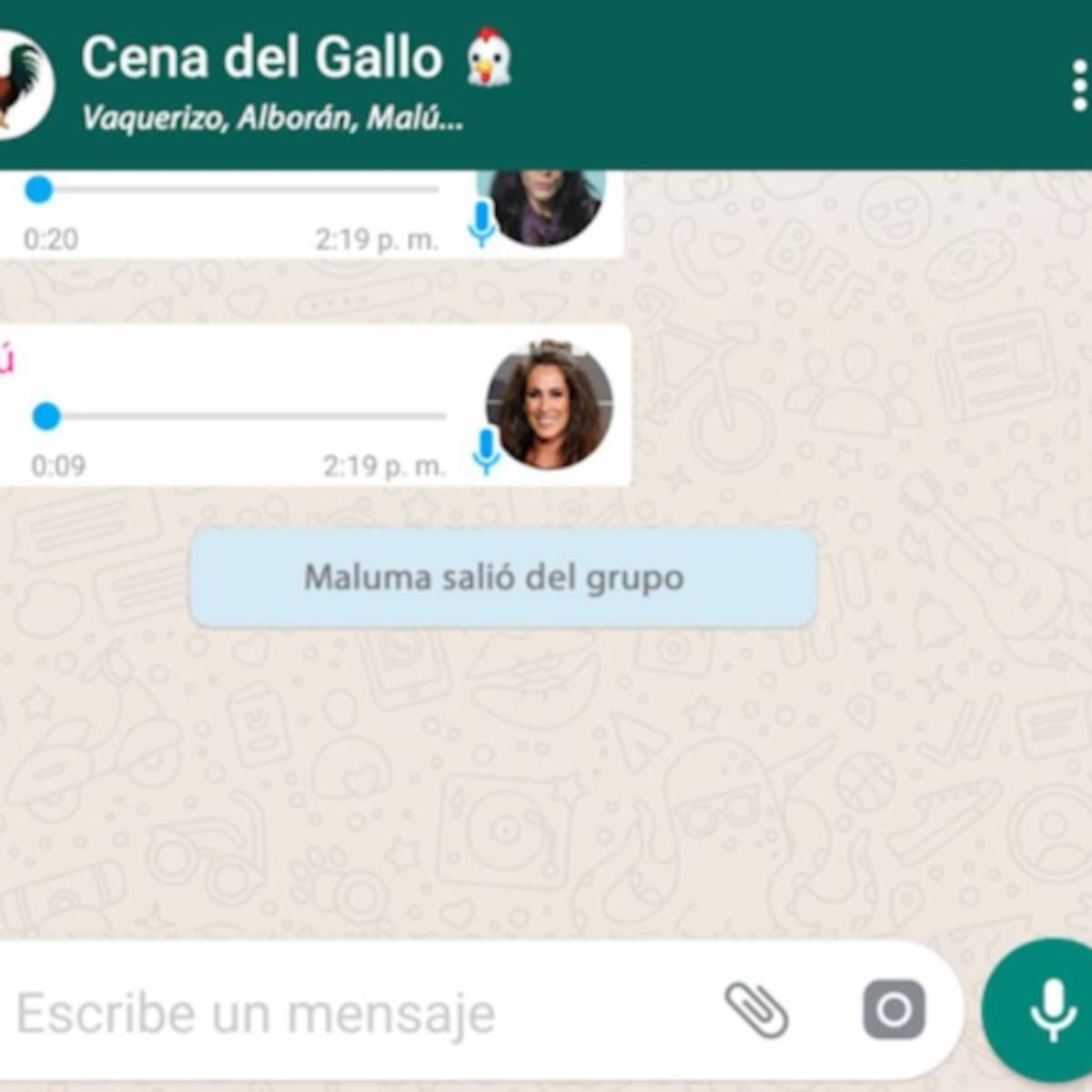Seek the 0:09 voice message slider knob

click(46, 417)
